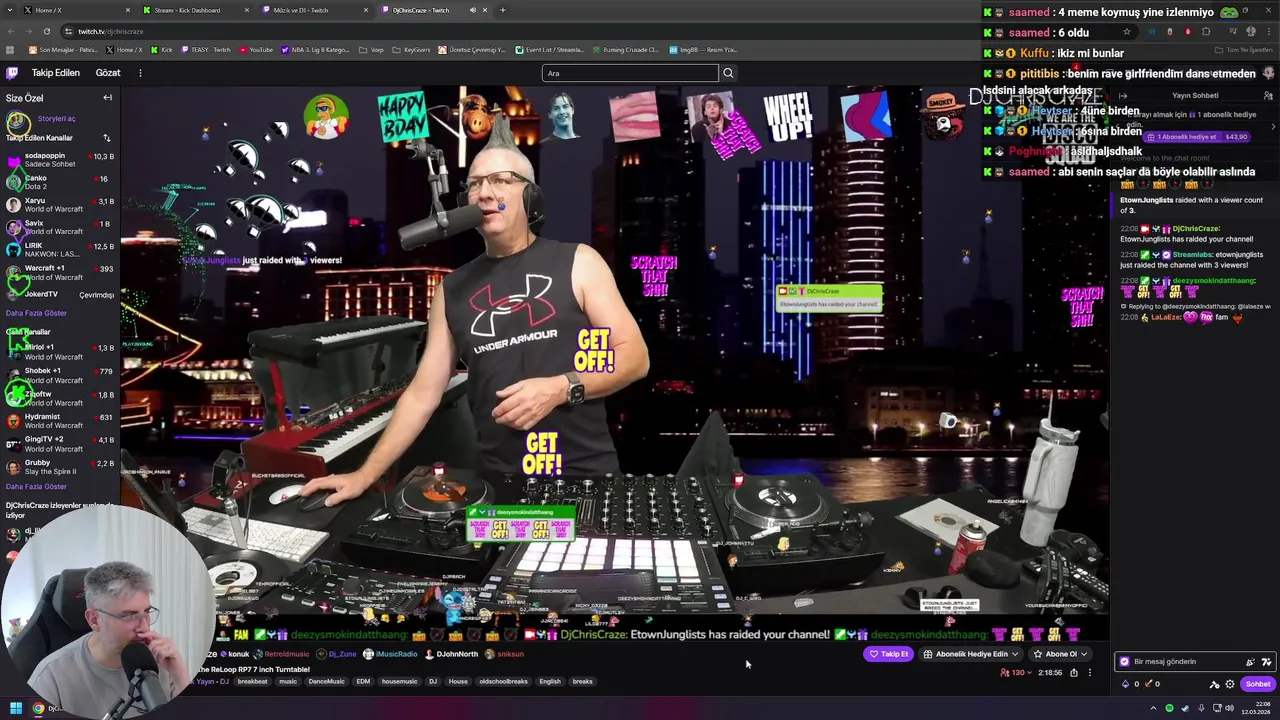Screen dimensions: 1280x720
Task: Reload the page with the browser refresh icon
Action: 46,31
